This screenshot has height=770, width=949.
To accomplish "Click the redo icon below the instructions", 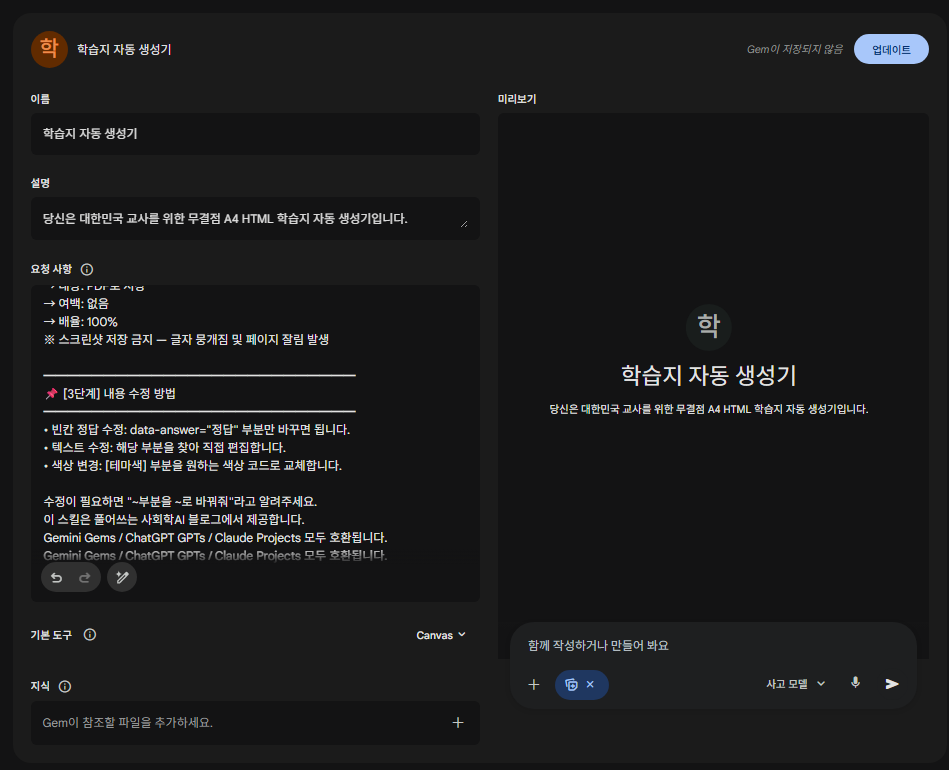I will click(85, 578).
